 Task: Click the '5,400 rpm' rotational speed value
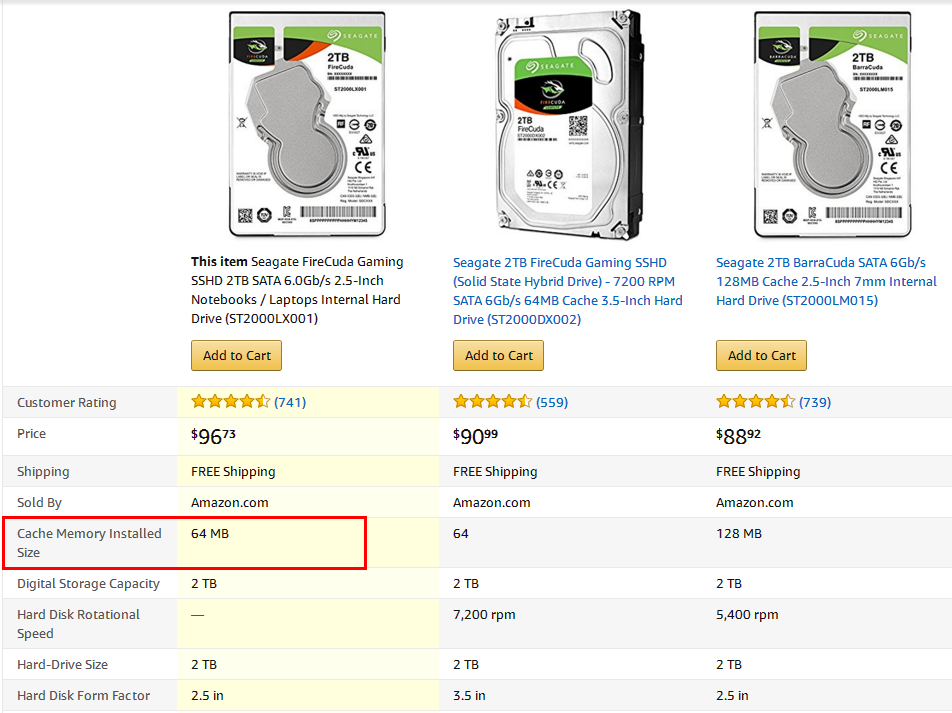[x=747, y=615]
